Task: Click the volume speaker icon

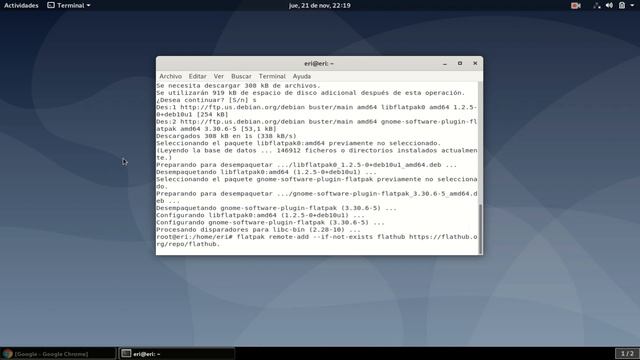Action: (x=609, y=5)
